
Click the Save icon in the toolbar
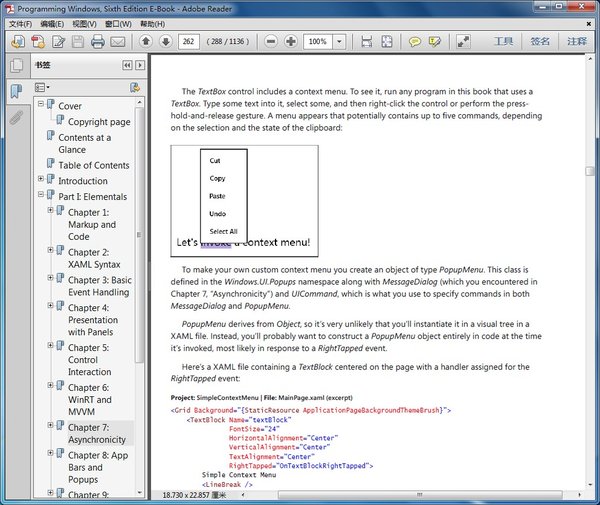point(78,42)
